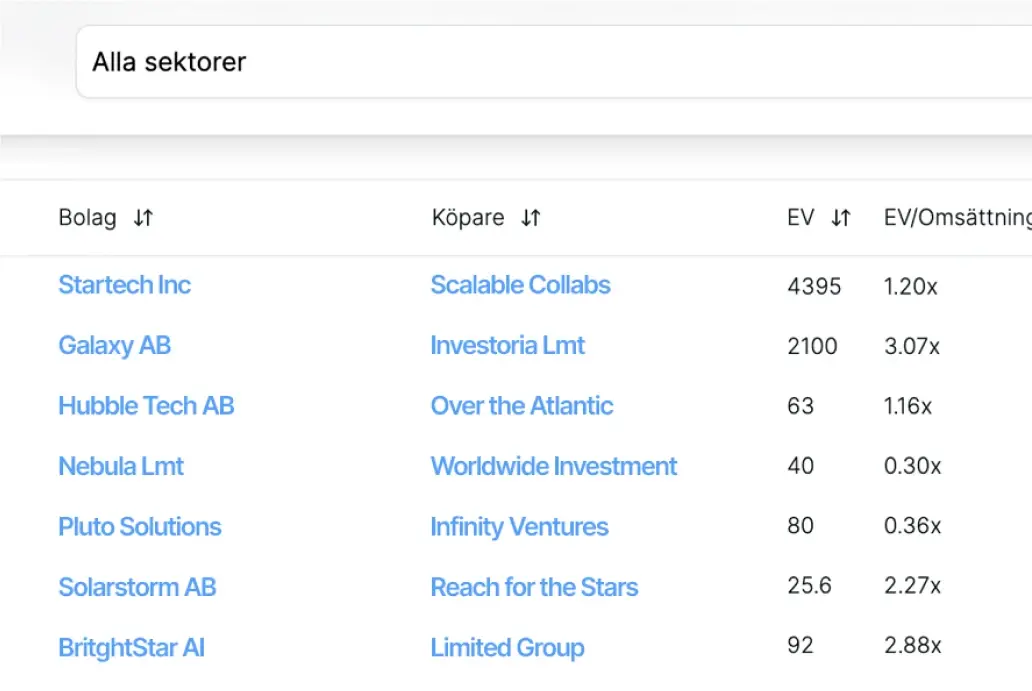1032x691 pixels.
Task: View Nebula Lmt company details
Action: (x=121, y=466)
